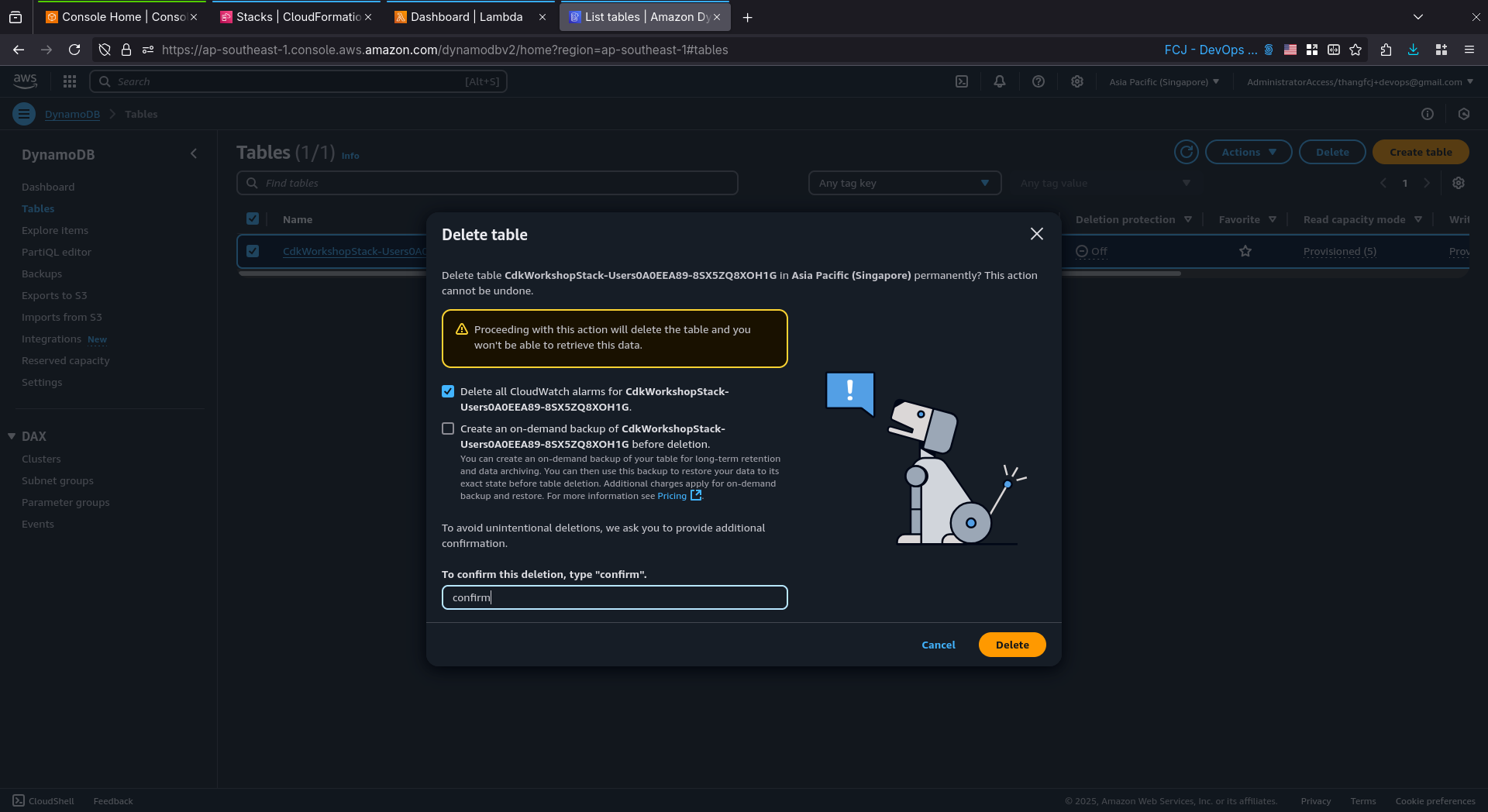
Task: Close the Delete table dialog
Action: coord(1036,234)
